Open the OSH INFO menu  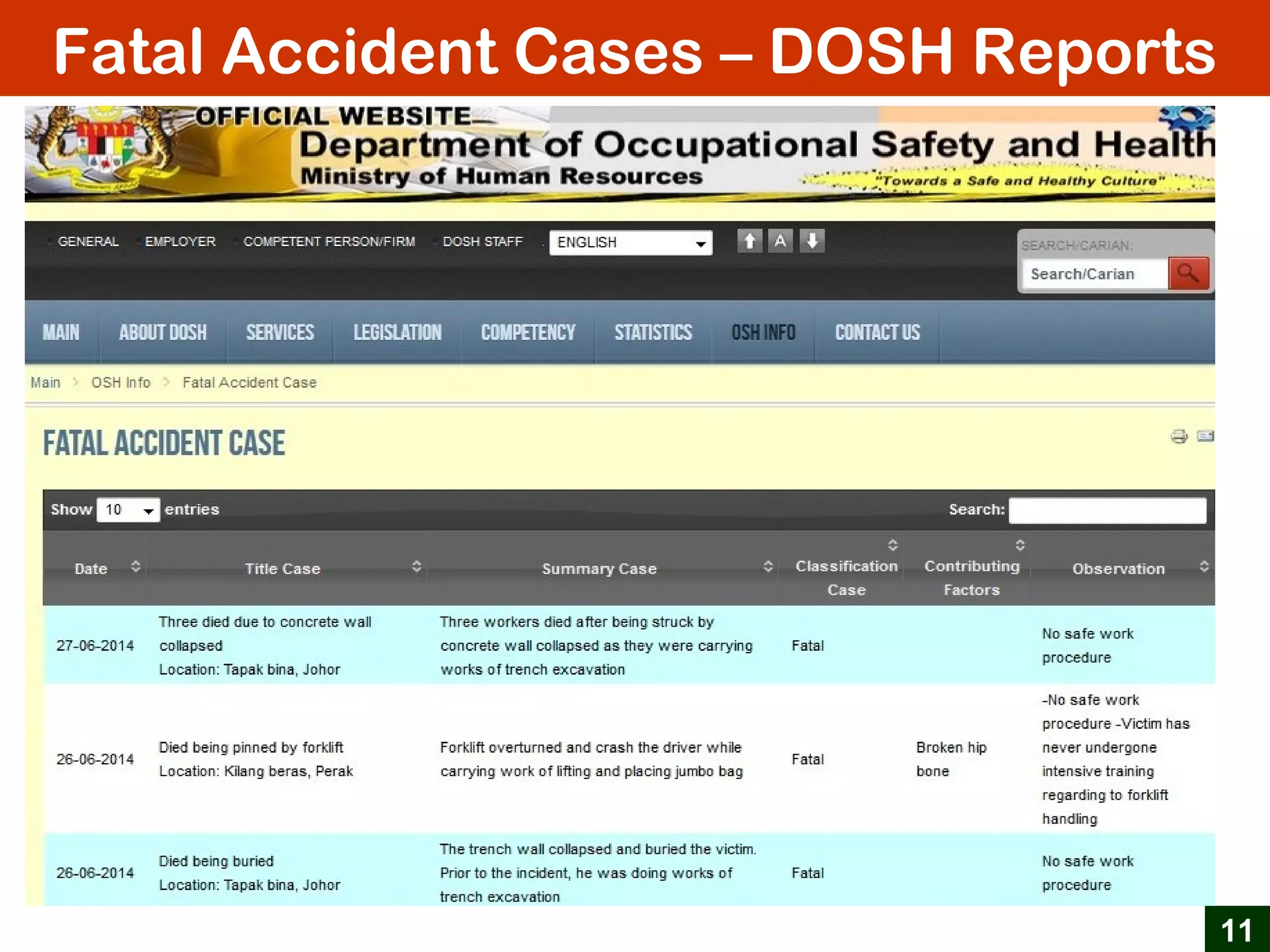pos(763,332)
